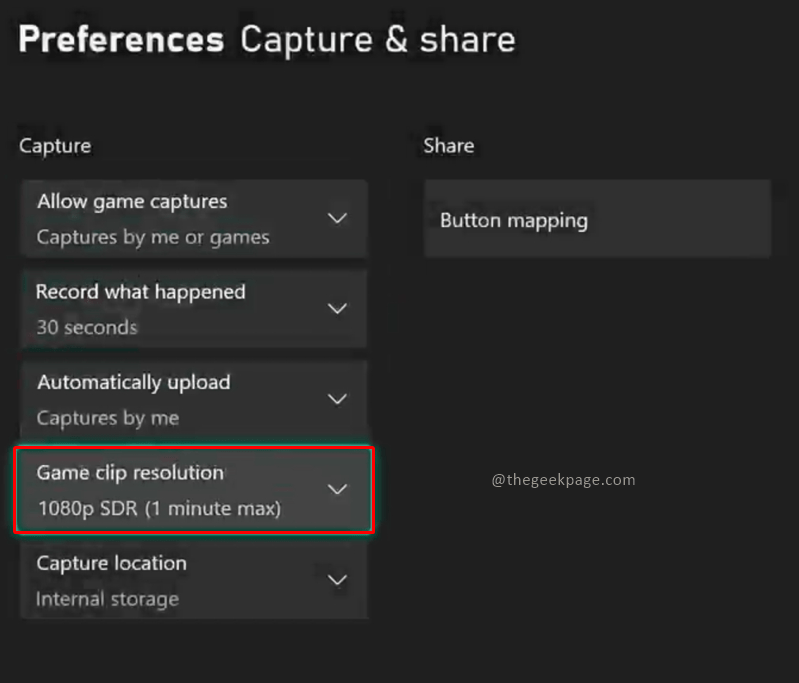This screenshot has height=683, width=799.
Task: Click the chevron beside Capture location
Action: [x=338, y=580]
